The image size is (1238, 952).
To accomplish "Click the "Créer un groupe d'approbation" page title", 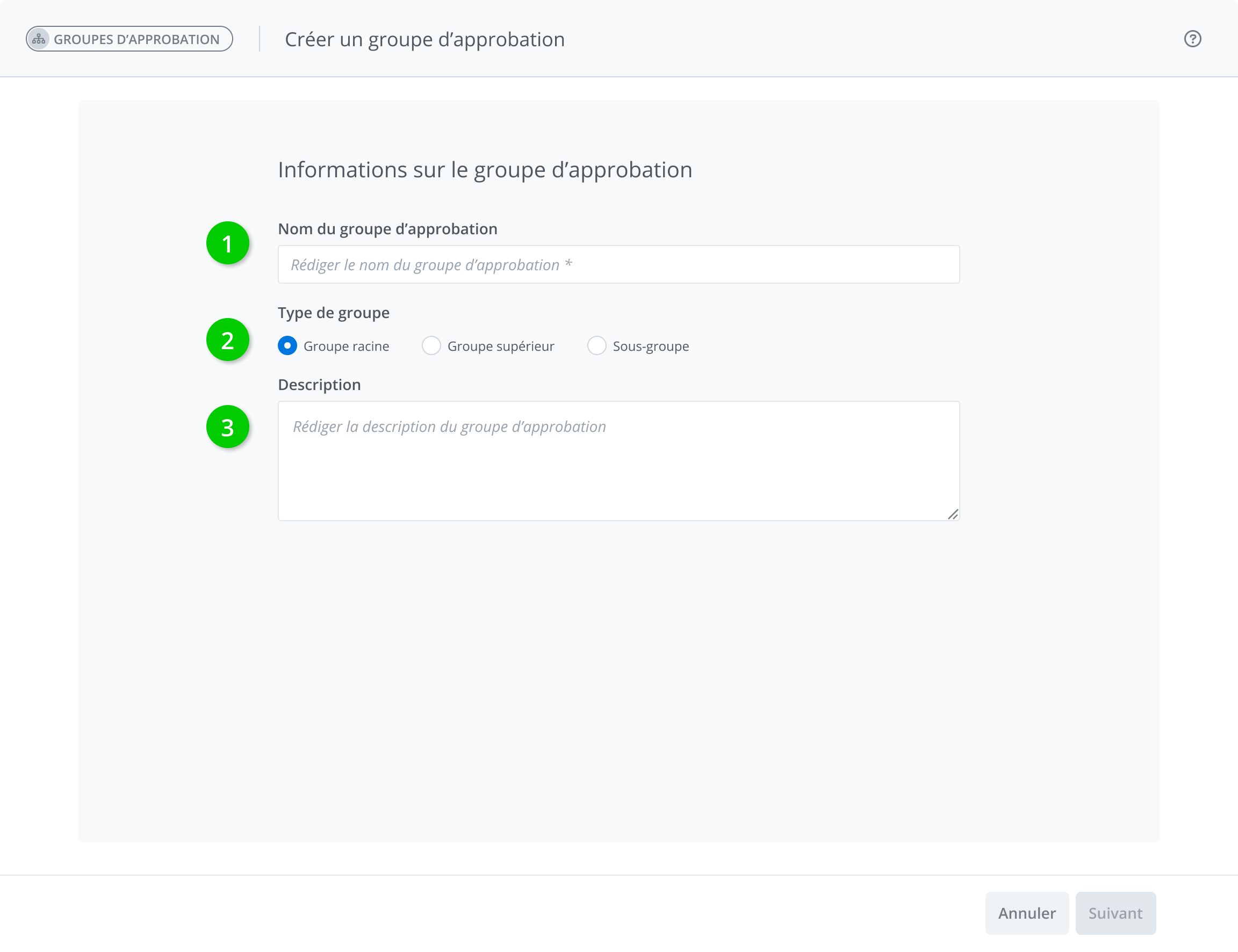I will pos(424,39).
